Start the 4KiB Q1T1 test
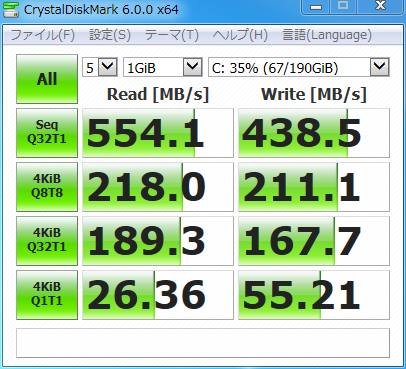The image size is (406, 369). pyautogui.click(x=47, y=295)
